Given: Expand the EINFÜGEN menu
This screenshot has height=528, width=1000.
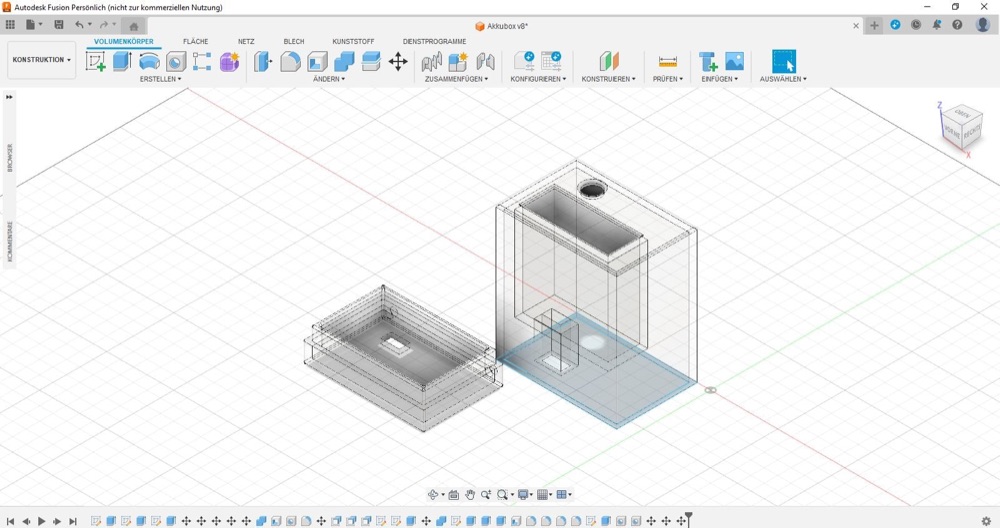Looking at the screenshot, I should pos(719,79).
